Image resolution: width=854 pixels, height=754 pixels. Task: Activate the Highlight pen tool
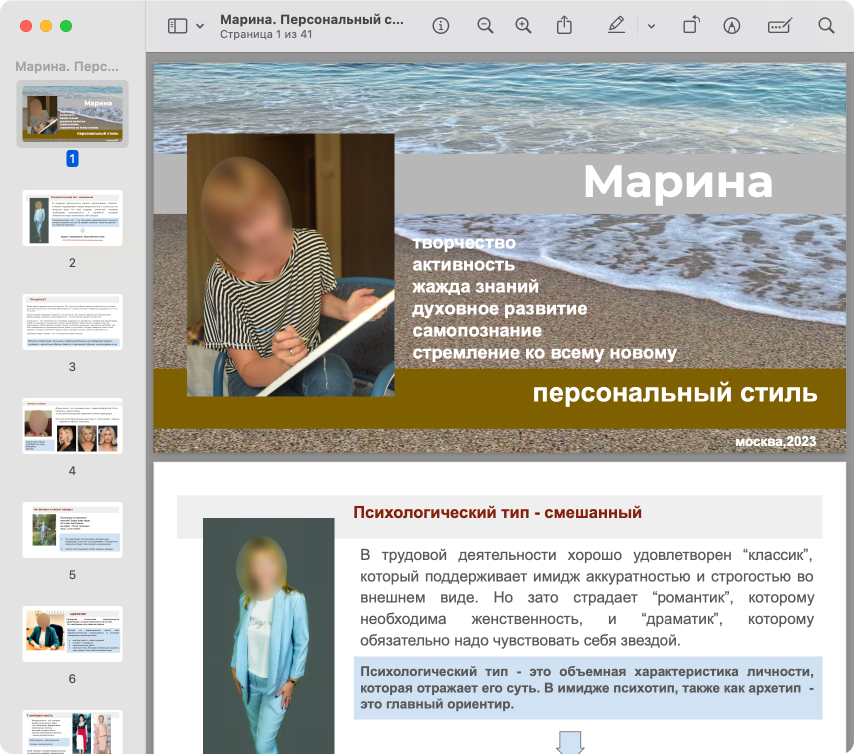coord(616,26)
